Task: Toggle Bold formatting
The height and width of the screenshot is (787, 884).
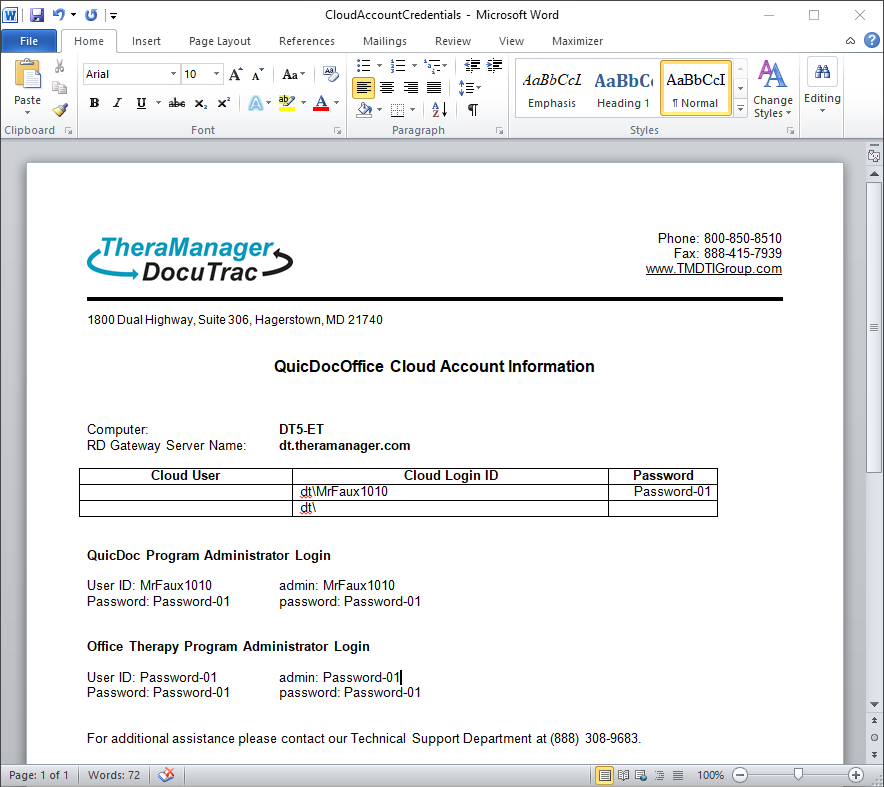Action: (94, 103)
